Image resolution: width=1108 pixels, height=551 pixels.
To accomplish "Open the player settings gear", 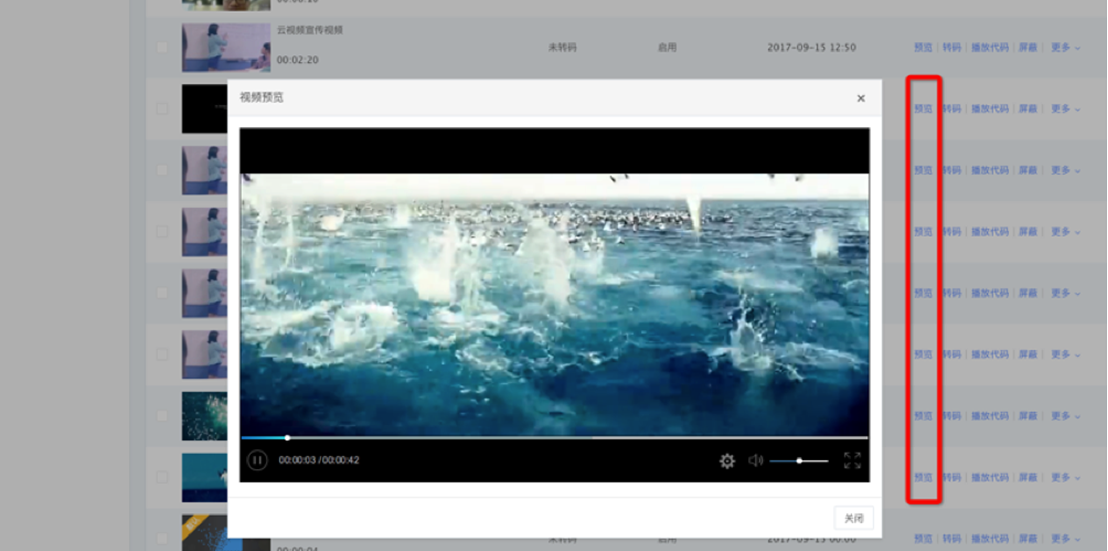I will click(x=727, y=461).
